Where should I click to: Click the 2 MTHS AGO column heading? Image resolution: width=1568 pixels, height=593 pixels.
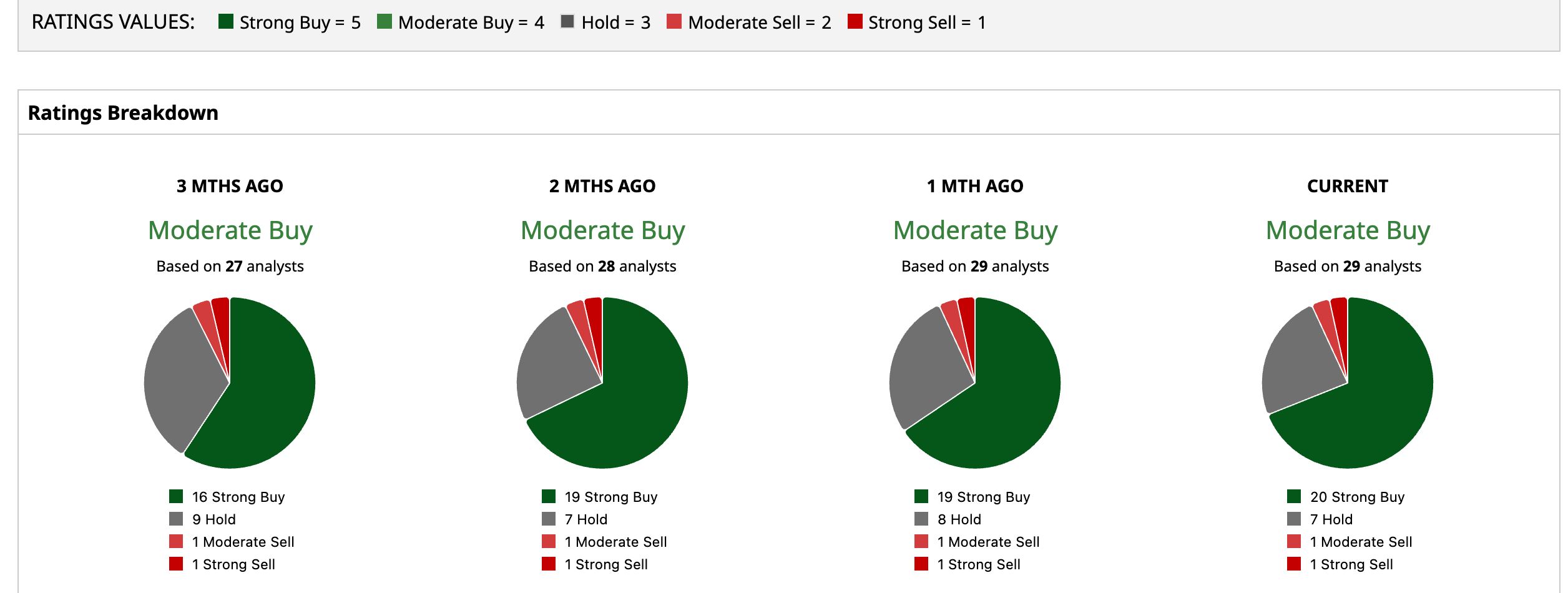[602, 186]
